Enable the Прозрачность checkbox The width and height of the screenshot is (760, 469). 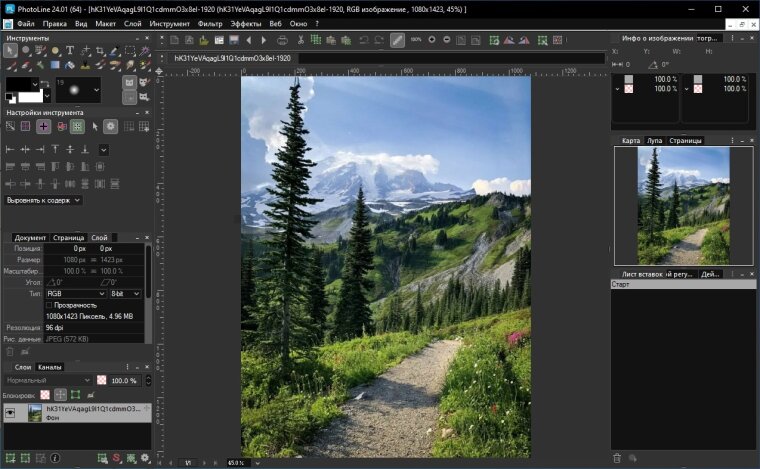click(50, 305)
